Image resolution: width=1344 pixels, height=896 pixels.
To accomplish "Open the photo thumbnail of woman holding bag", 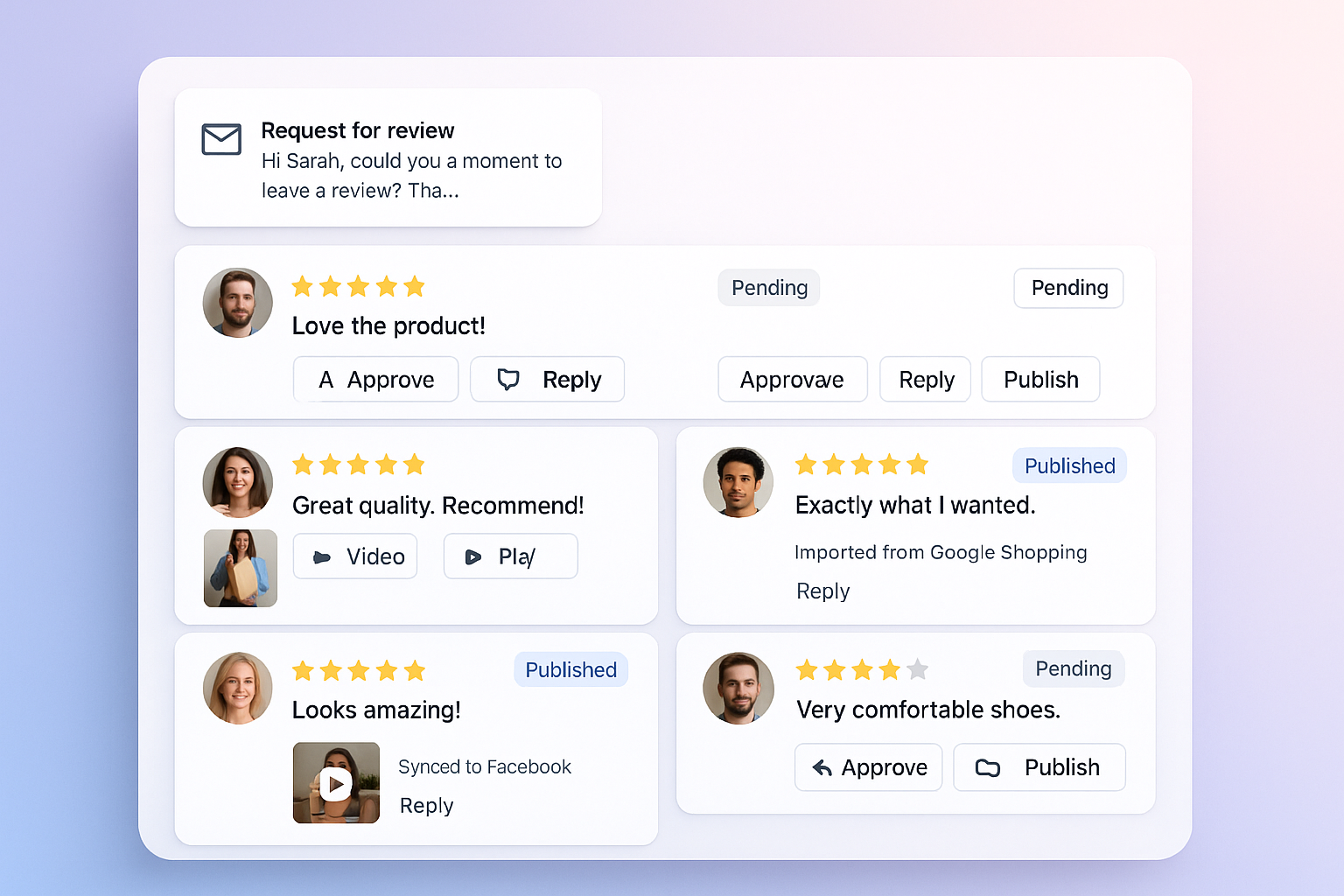I will pyautogui.click(x=241, y=569).
